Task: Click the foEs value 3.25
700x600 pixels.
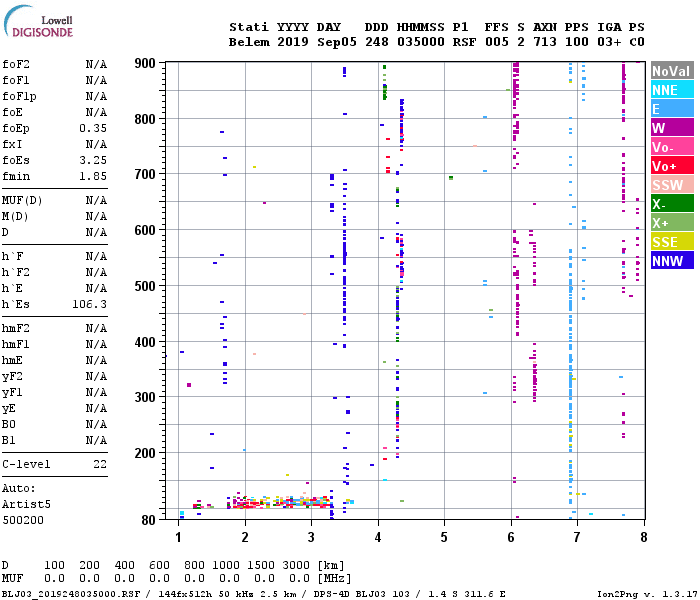Action: point(93,160)
